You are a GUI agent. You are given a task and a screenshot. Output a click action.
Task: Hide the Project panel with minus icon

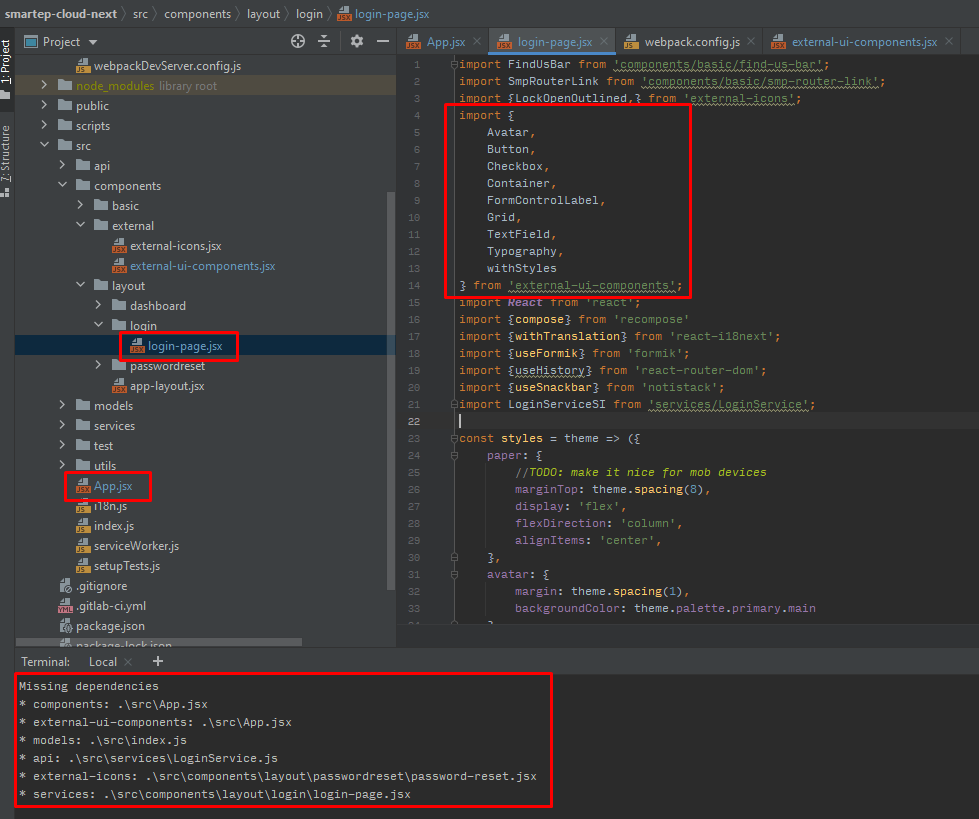(x=383, y=42)
